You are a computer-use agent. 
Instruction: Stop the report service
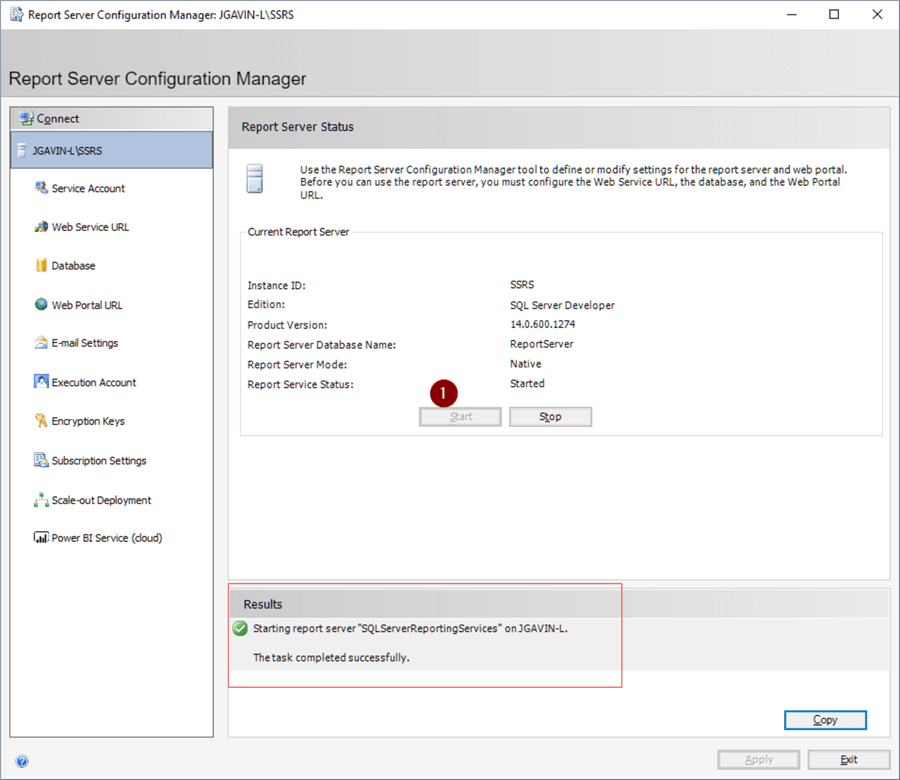(x=550, y=417)
